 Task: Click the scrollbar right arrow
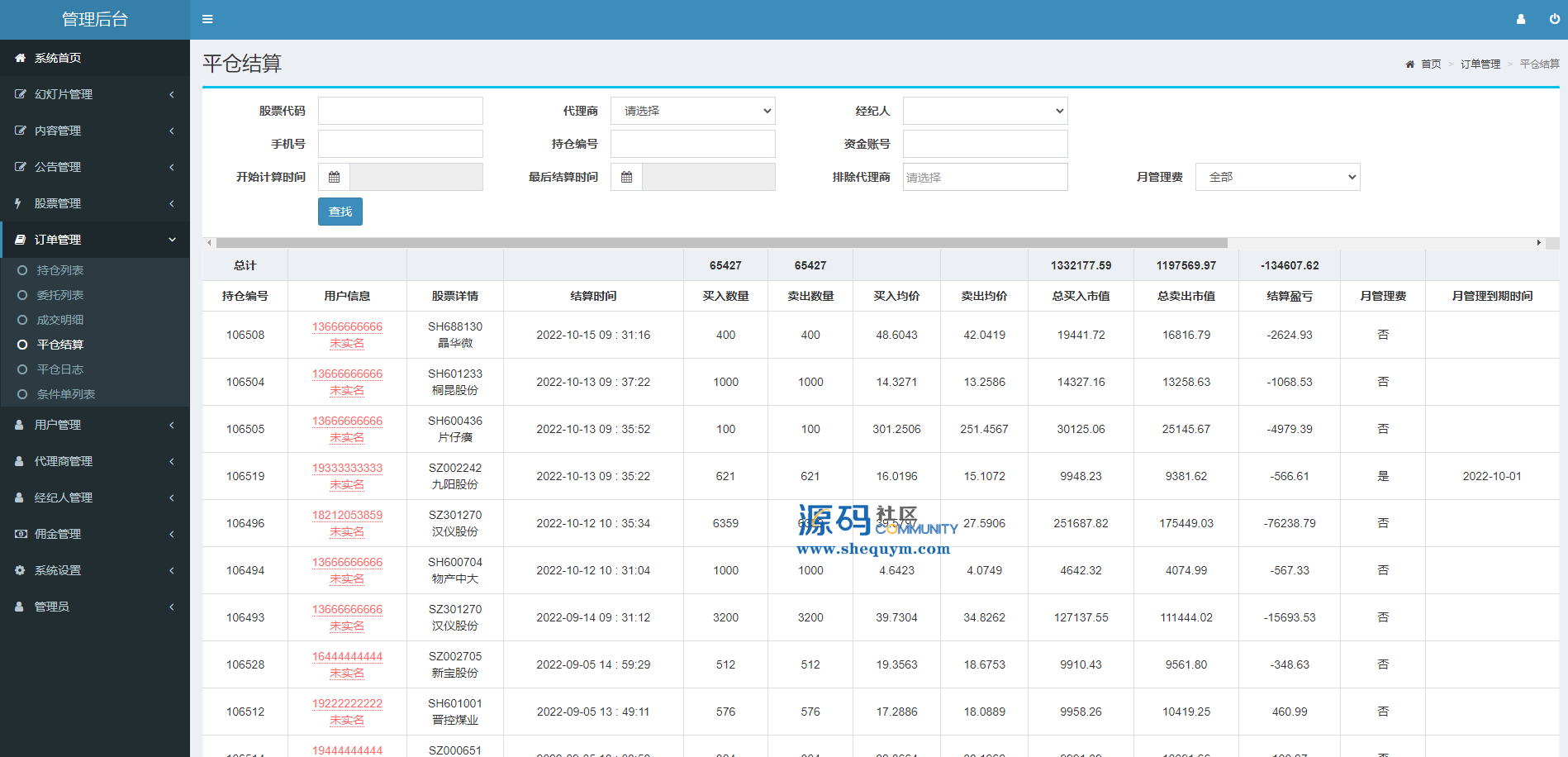[1538, 243]
